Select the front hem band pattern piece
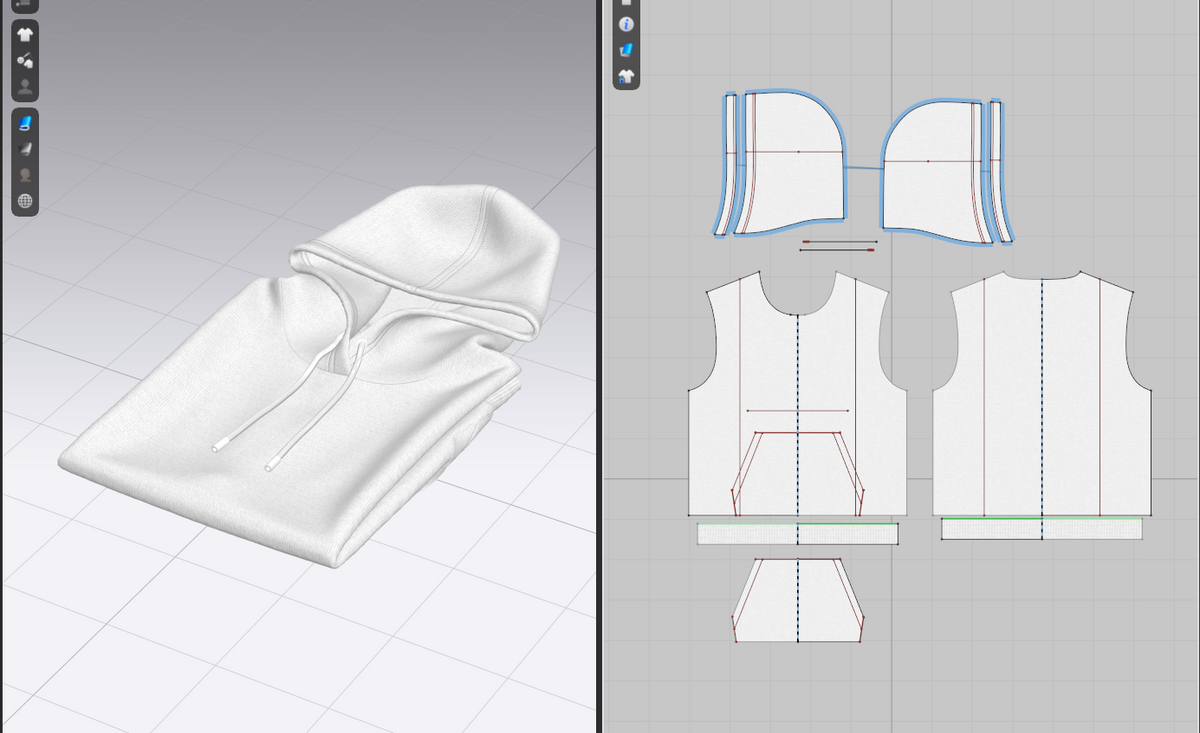 pos(798,534)
